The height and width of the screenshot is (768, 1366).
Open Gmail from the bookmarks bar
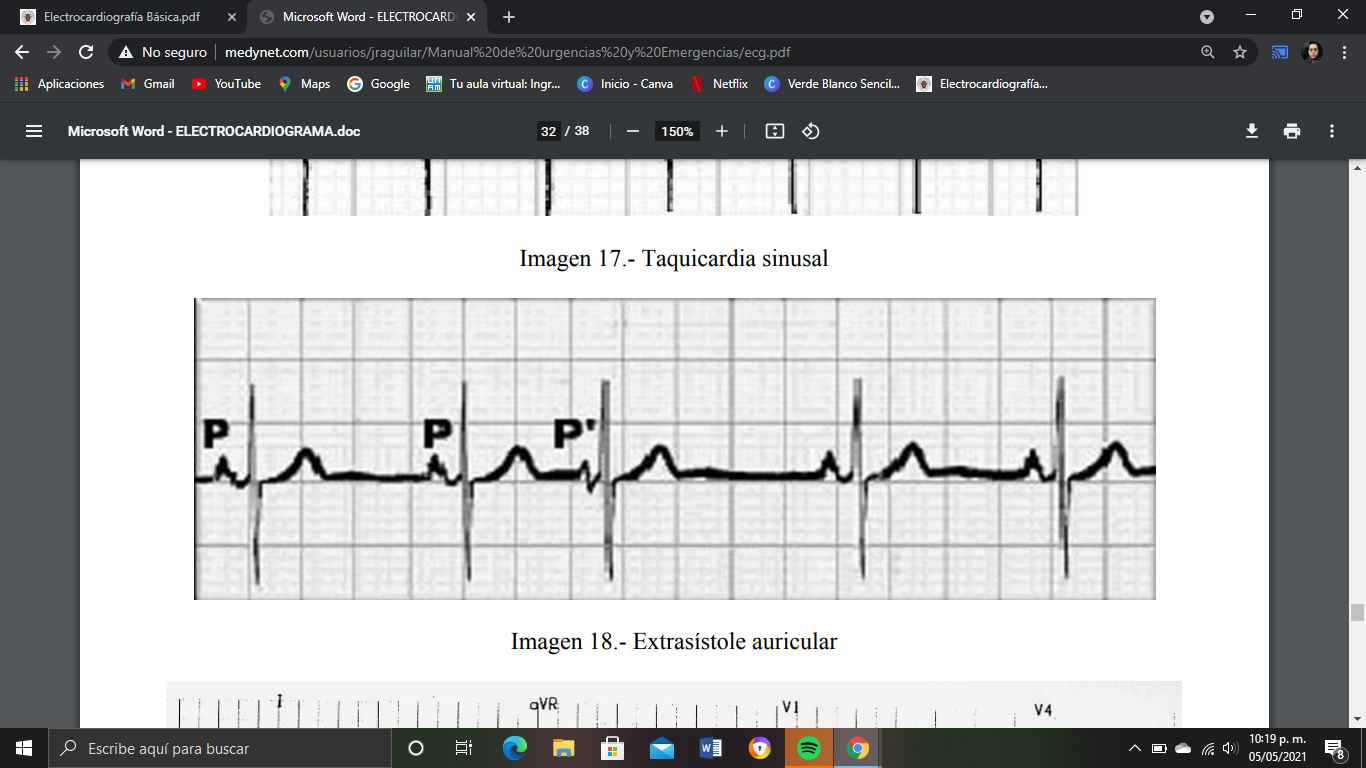(146, 84)
